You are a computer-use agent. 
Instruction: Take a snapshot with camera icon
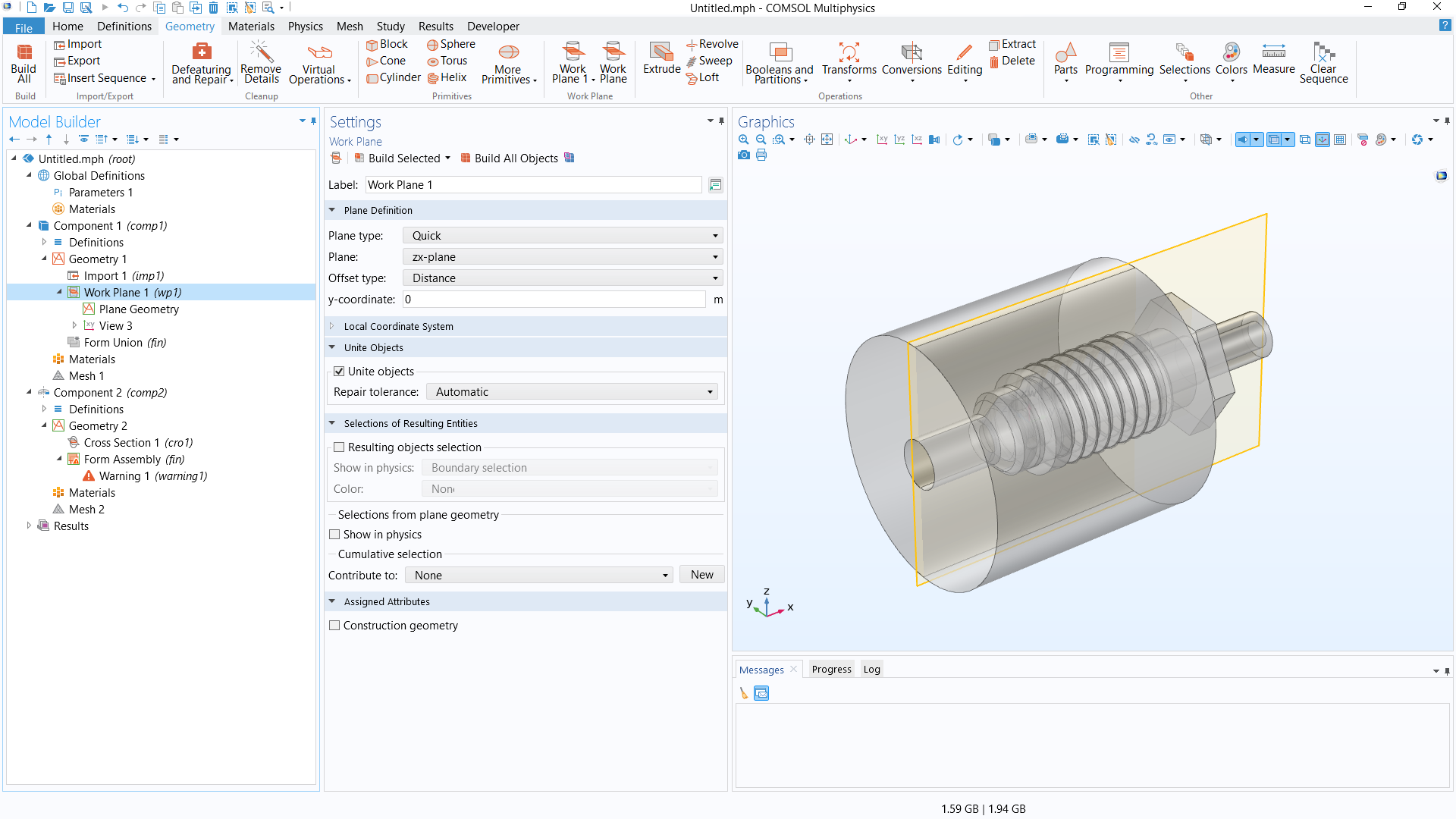[x=743, y=155]
